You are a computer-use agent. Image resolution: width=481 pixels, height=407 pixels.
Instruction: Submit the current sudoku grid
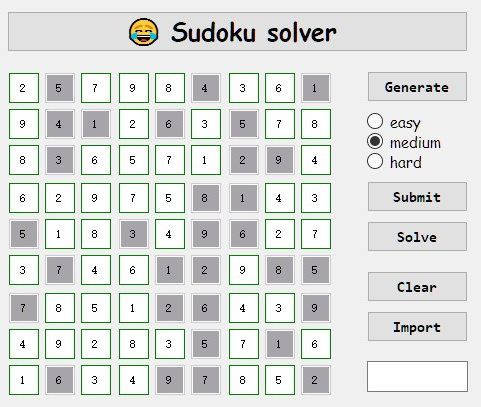coord(417,197)
